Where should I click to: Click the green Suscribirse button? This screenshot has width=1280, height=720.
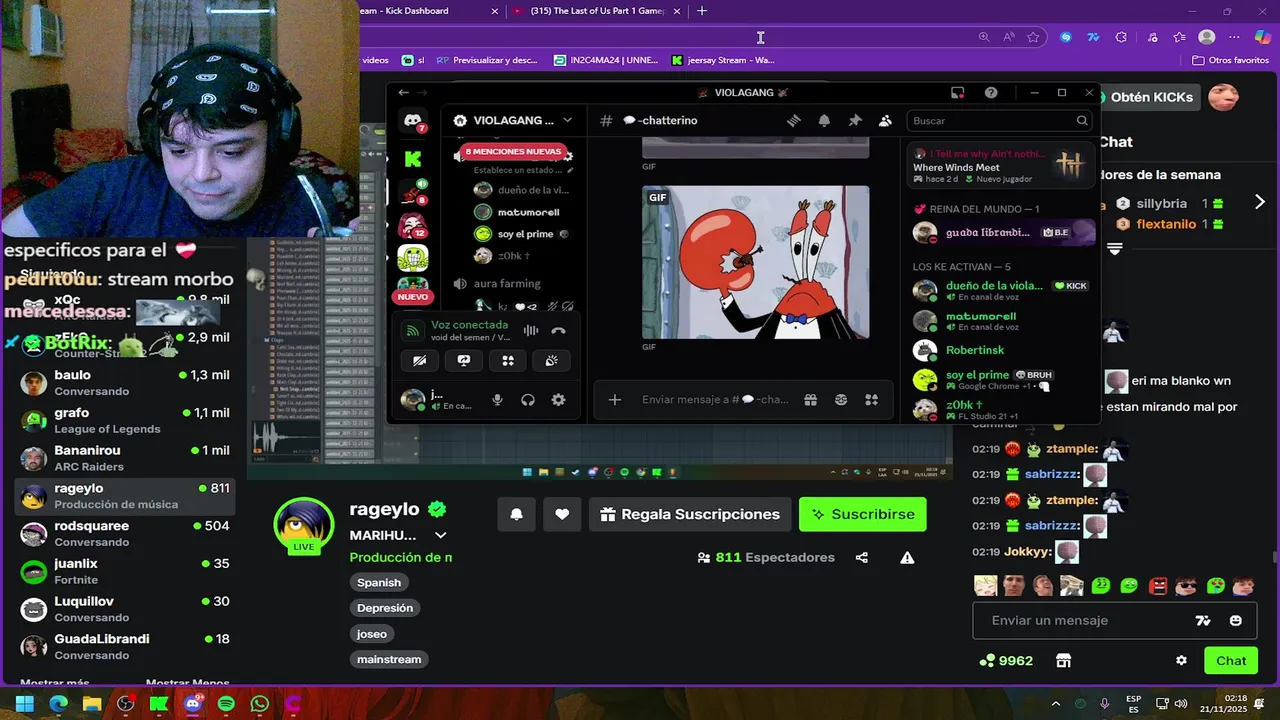pos(863,514)
